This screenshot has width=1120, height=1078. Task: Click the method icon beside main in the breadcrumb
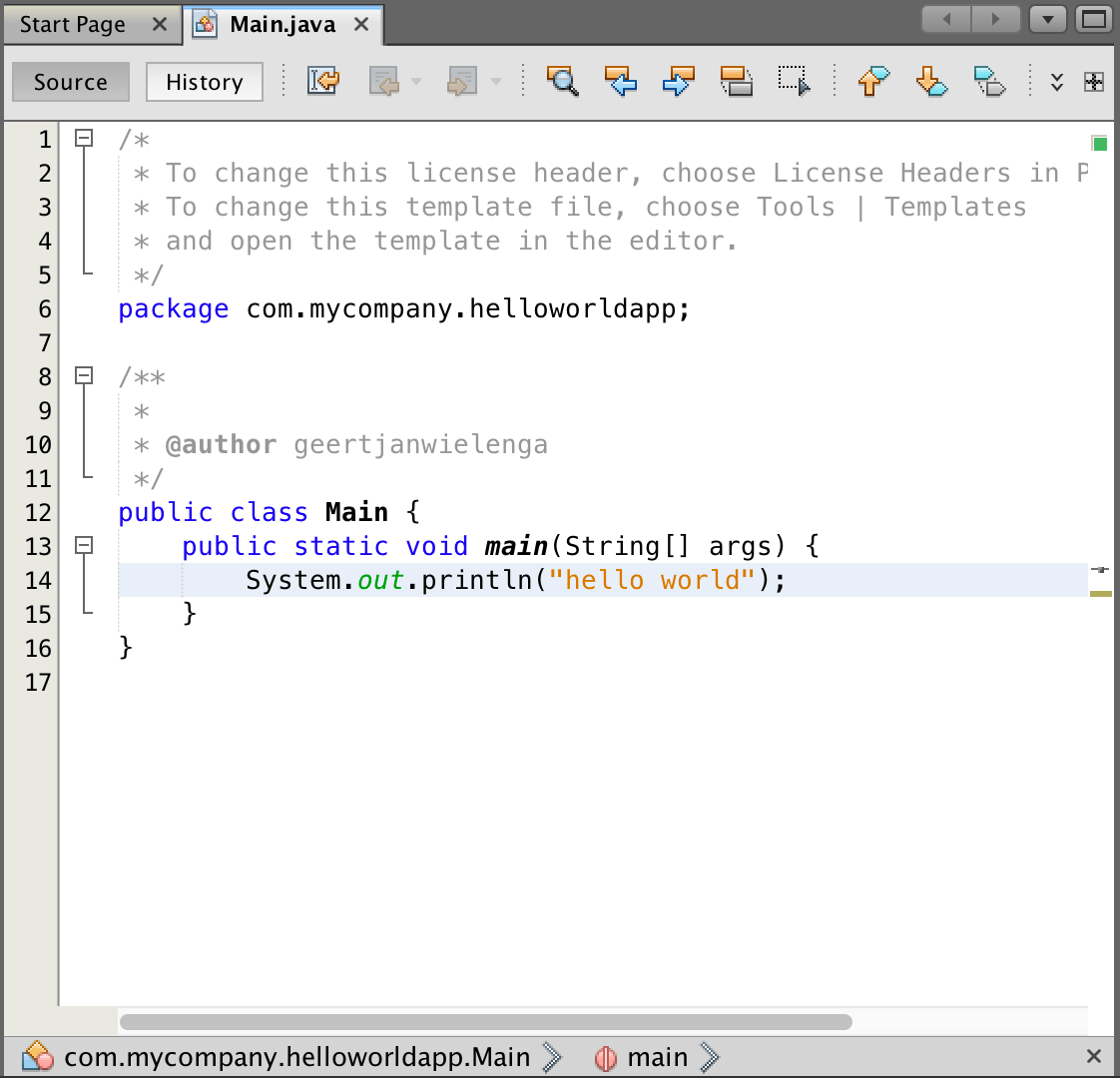click(606, 1057)
